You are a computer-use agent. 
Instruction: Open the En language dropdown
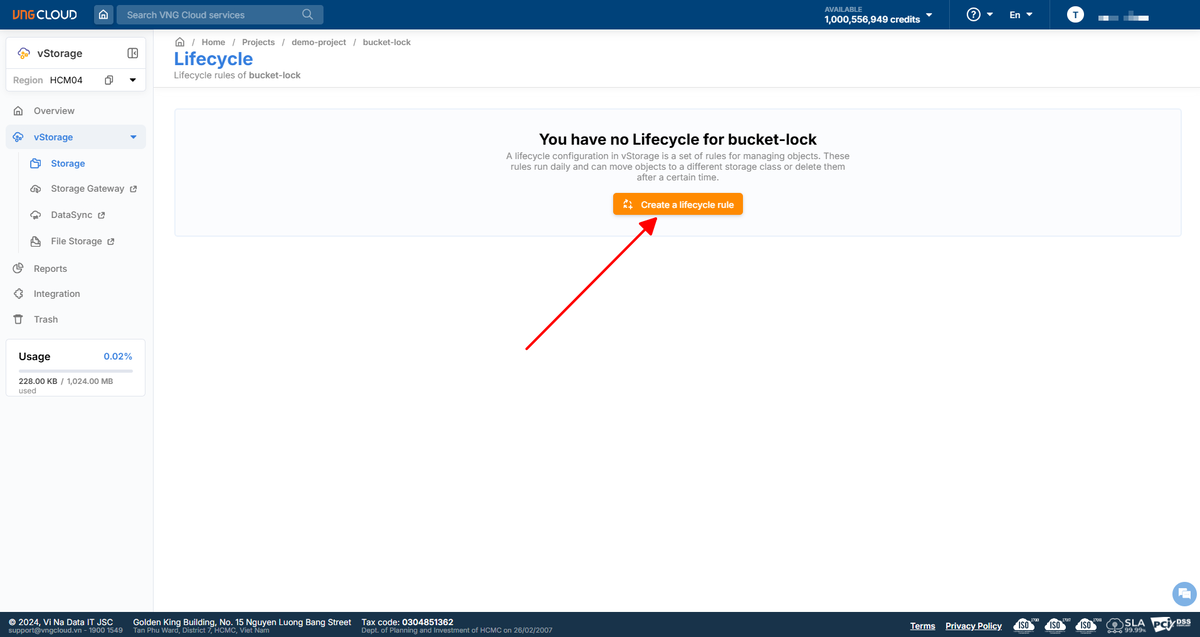click(x=1020, y=15)
